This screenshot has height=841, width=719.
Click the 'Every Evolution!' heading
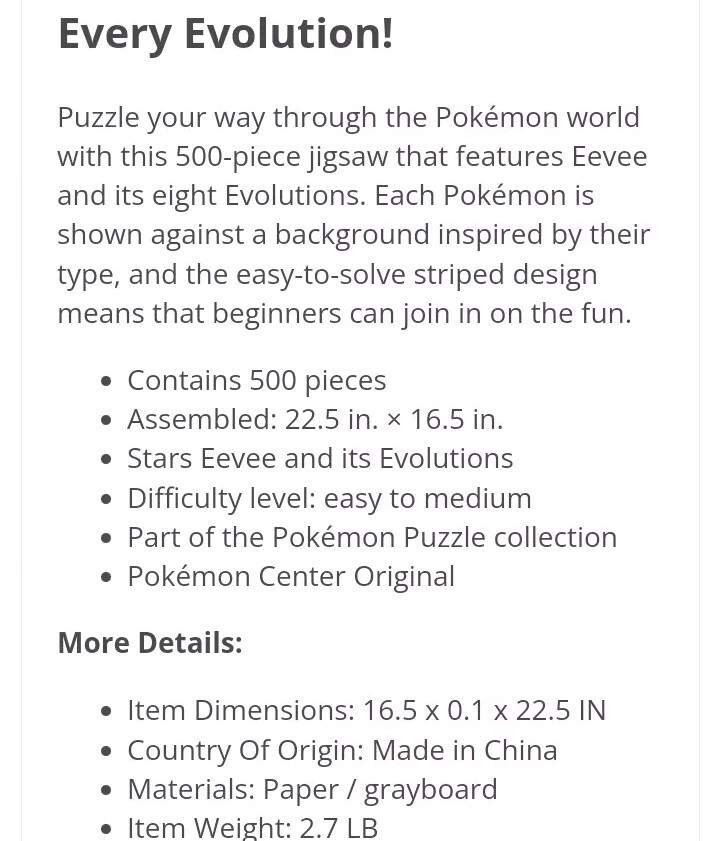pyautogui.click(x=226, y=34)
